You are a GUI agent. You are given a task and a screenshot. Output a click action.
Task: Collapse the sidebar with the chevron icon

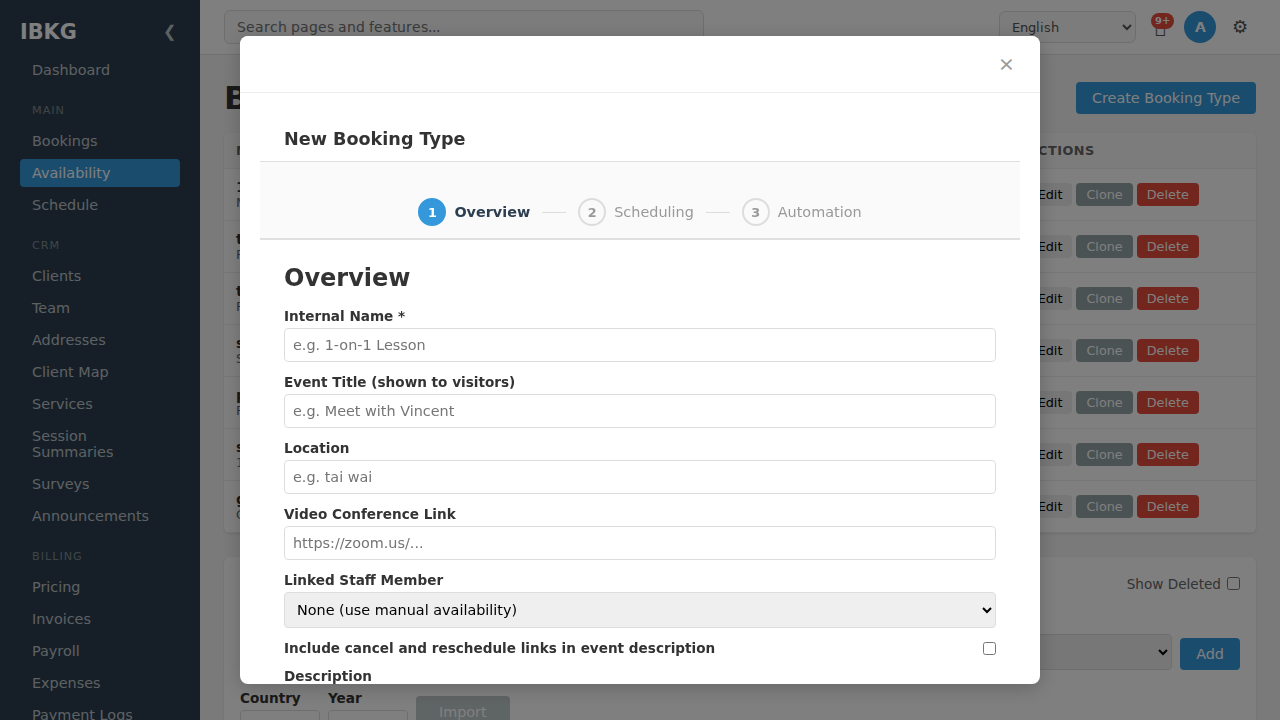coord(169,32)
